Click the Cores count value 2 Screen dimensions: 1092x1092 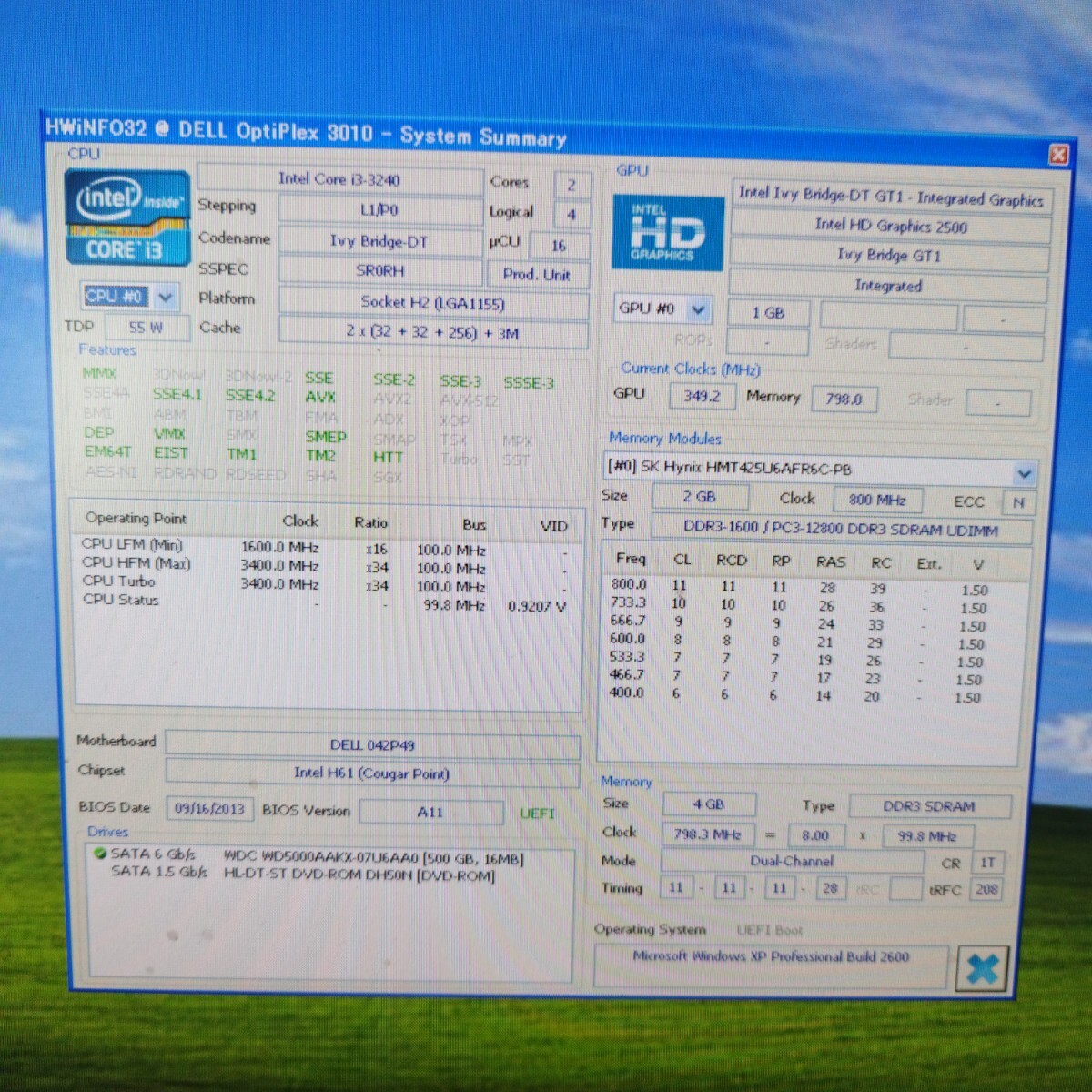pyautogui.click(x=571, y=185)
